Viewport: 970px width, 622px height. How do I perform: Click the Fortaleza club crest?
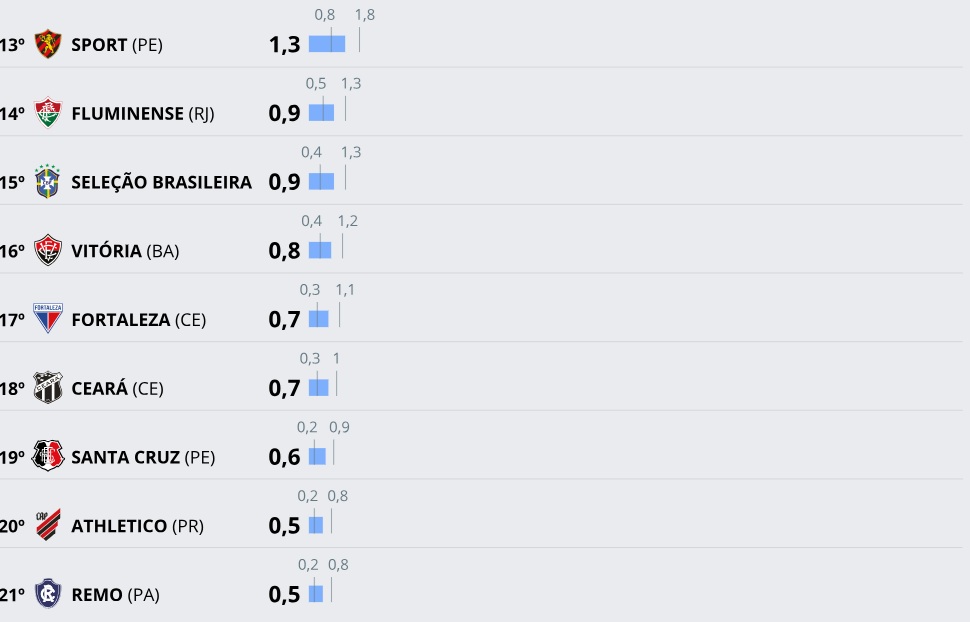pyautogui.click(x=48, y=319)
